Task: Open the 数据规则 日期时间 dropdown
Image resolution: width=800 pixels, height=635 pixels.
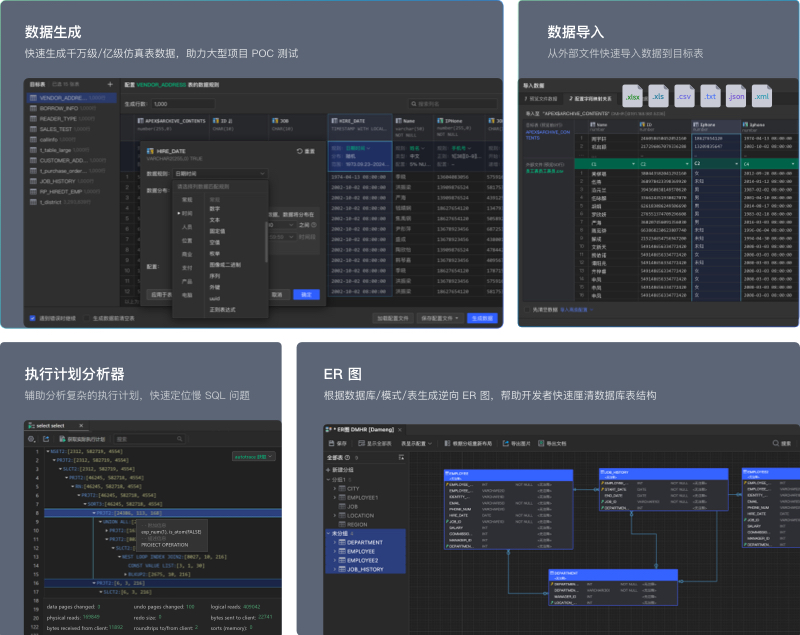Action: coord(220,173)
